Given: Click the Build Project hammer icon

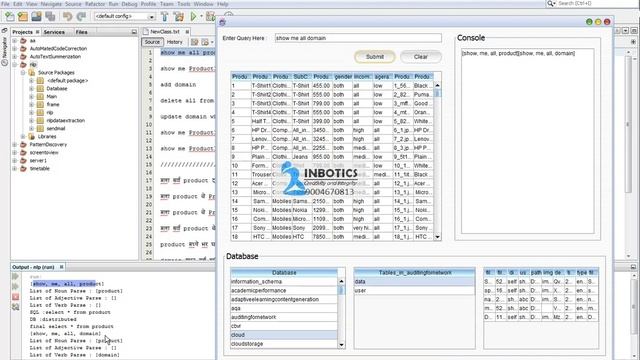Looking at the screenshot, I should point(164,16).
